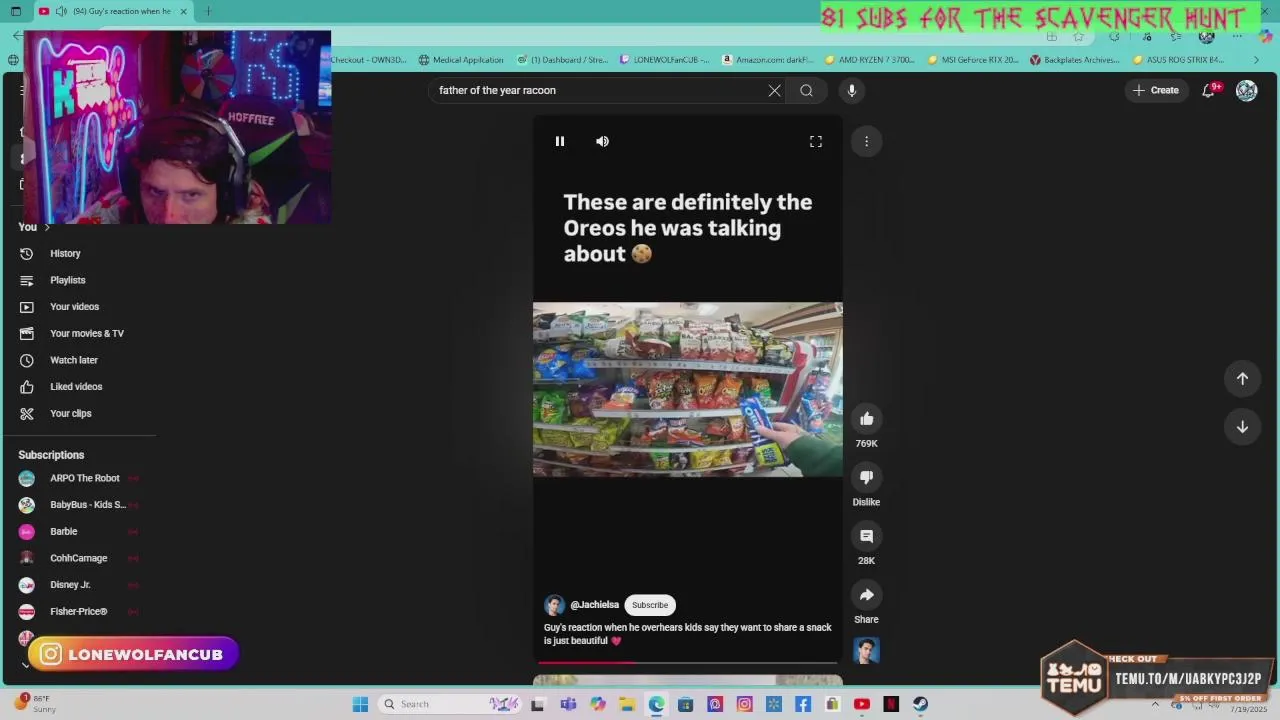The height and width of the screenshot is (720, 1280).
Task: Open the YouTube app from the taskbar
Action: pos(861,704)
